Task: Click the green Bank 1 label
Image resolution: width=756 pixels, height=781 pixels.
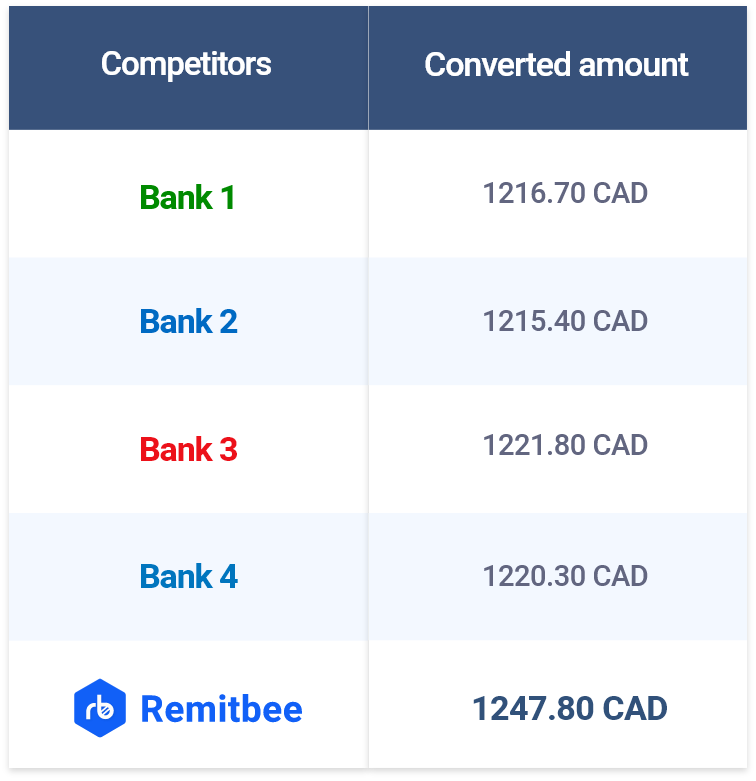Action: (x=188, y=198)
